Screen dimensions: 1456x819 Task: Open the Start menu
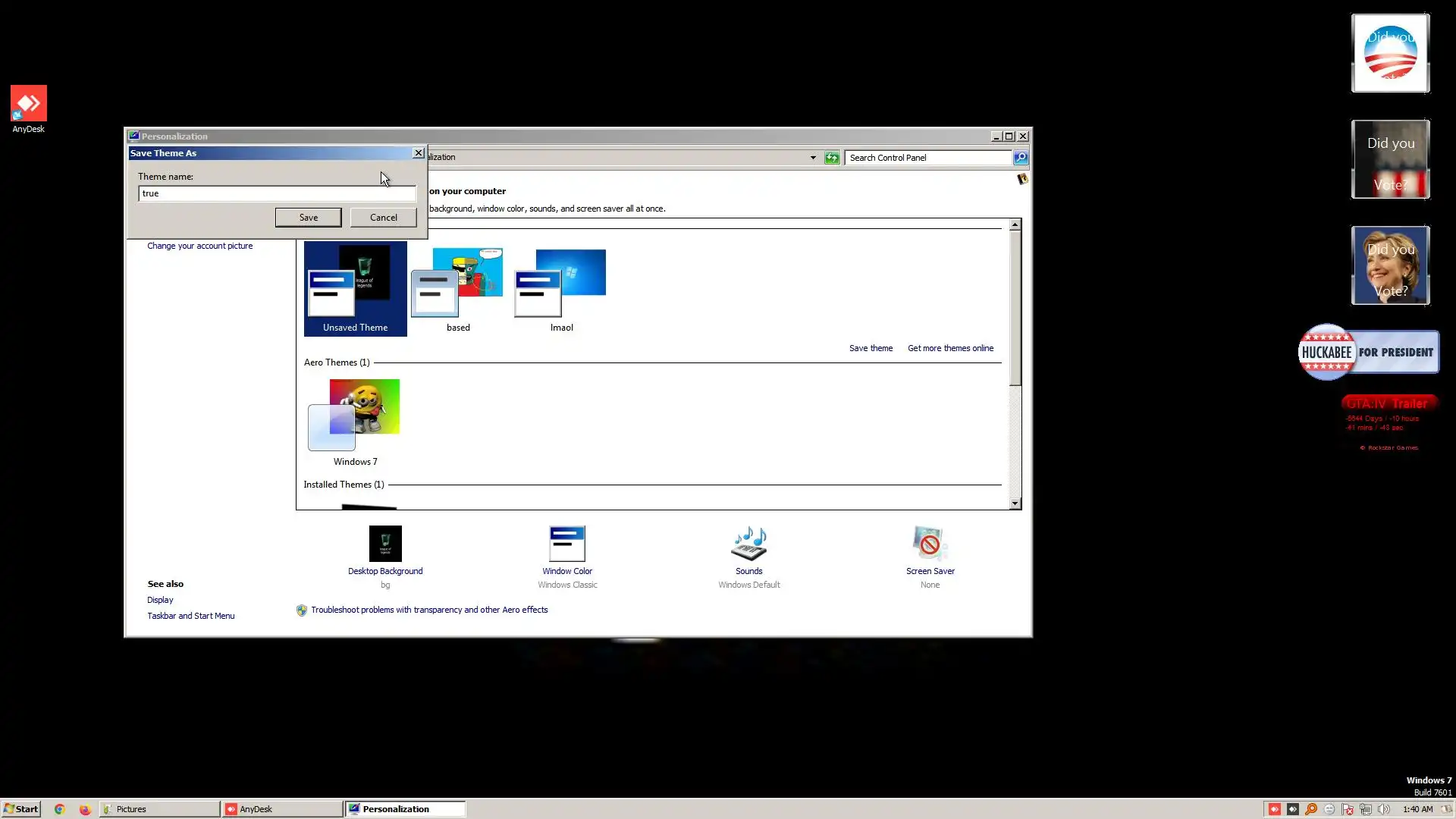20,809
